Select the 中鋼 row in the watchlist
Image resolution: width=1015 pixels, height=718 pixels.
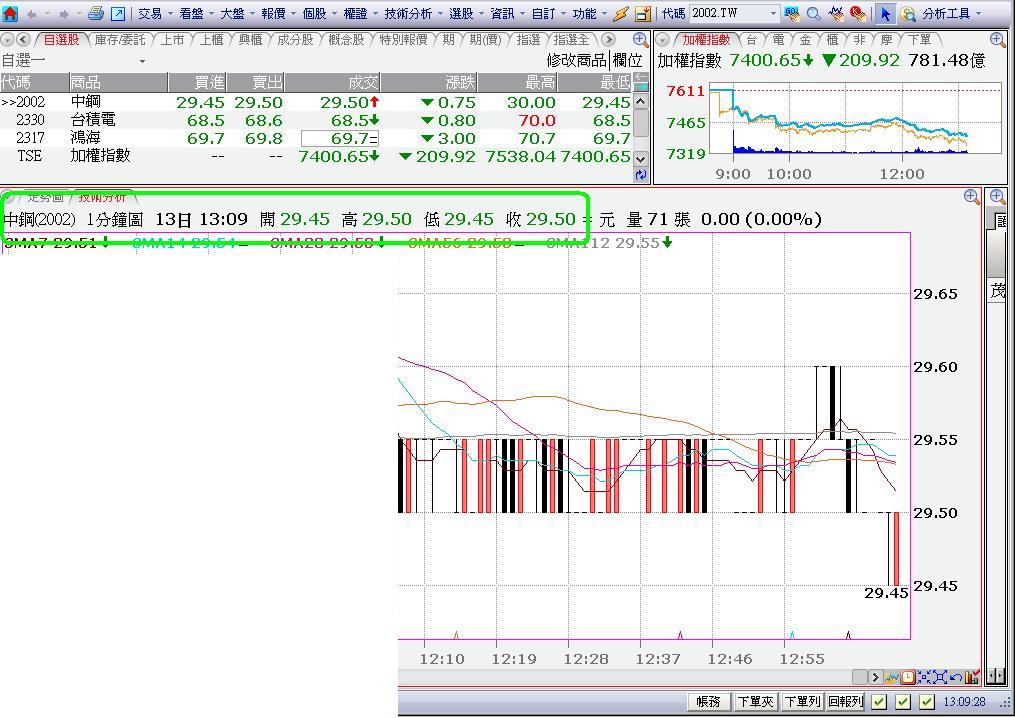click(316, 102)
